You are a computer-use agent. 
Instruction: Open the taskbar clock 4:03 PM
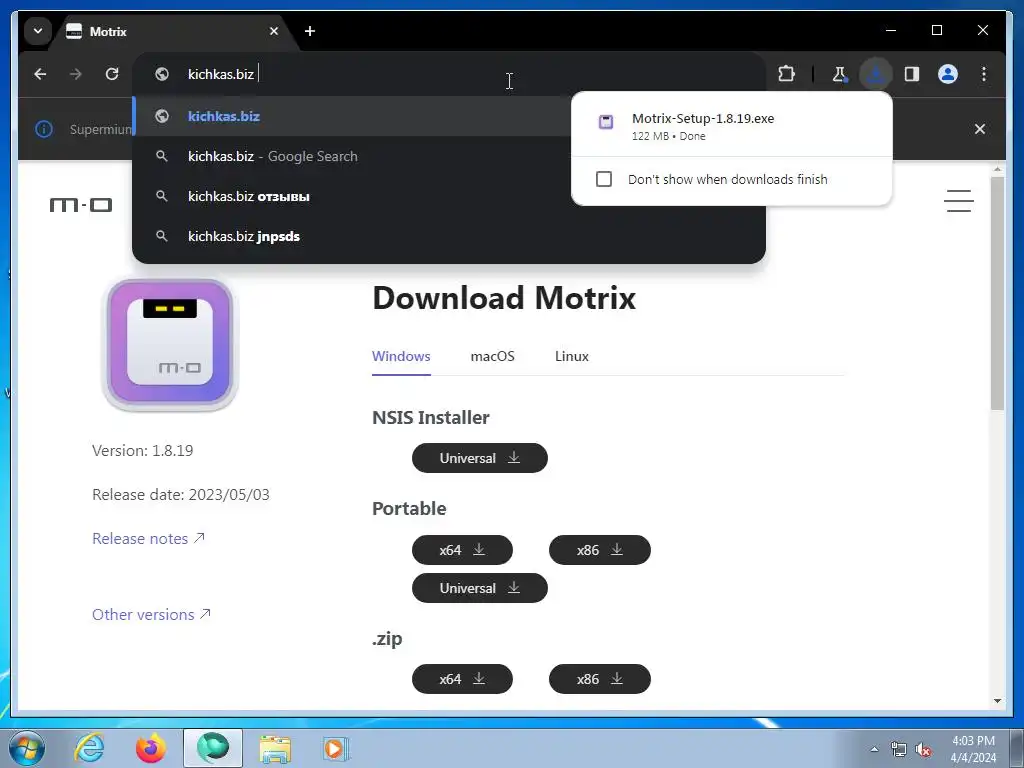click(973, 749)
